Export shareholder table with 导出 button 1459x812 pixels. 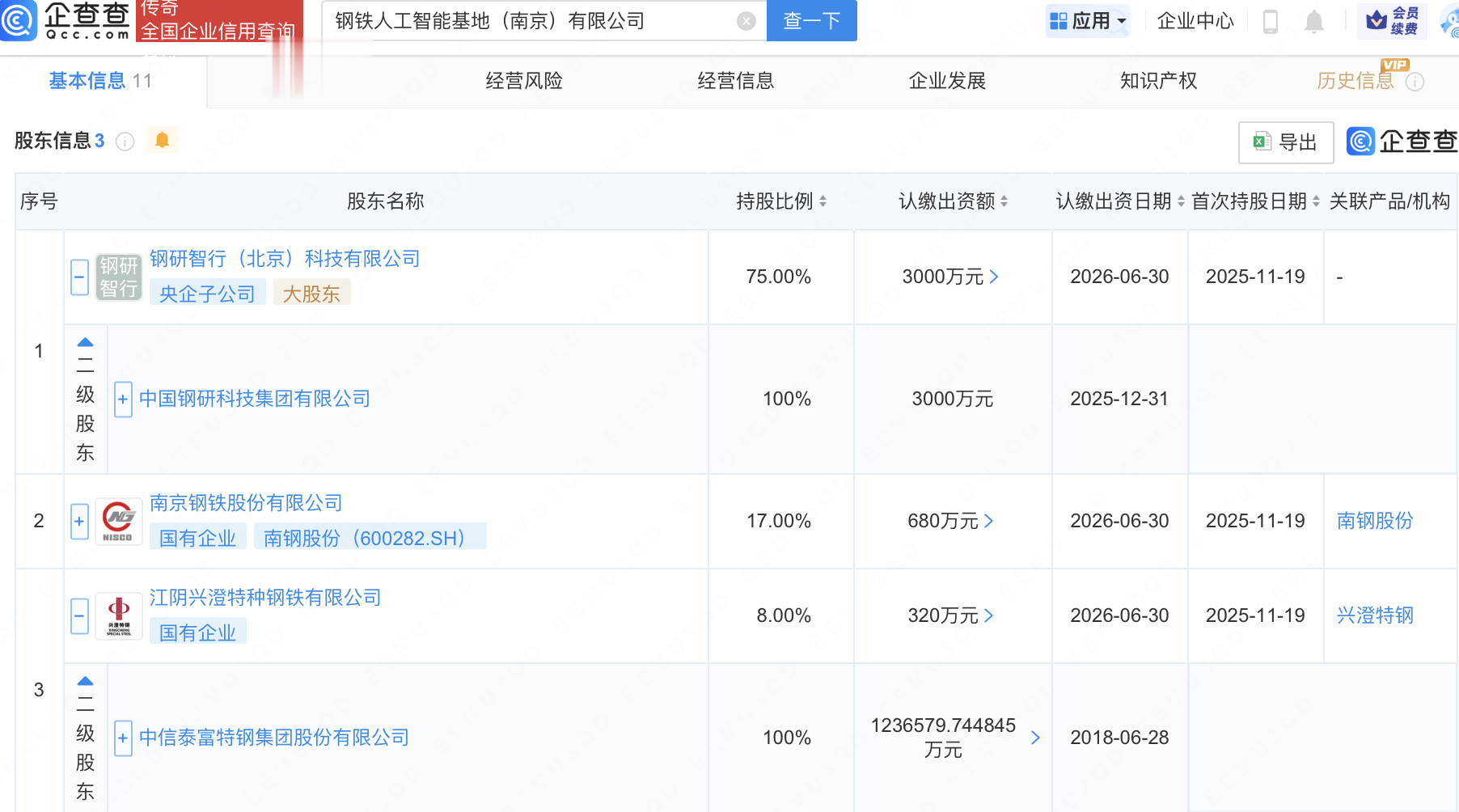pyautogui.click(x=1285, y=142)
